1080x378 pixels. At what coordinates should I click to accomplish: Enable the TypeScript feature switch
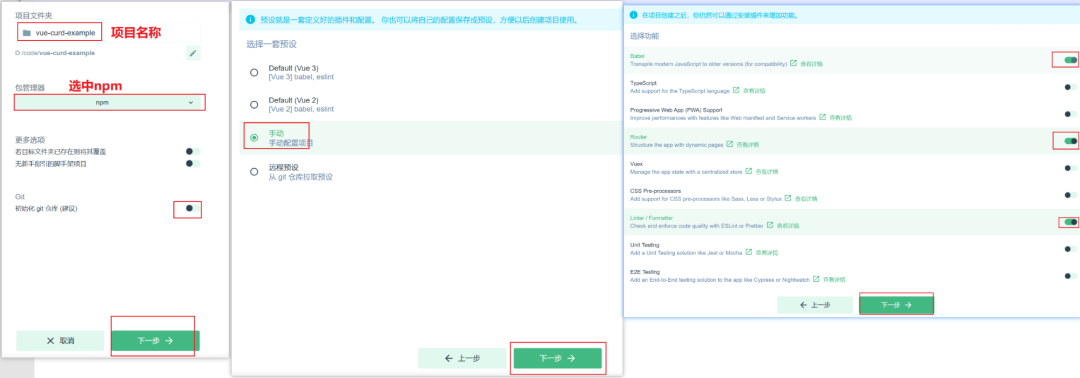[x=1070, y=87]
